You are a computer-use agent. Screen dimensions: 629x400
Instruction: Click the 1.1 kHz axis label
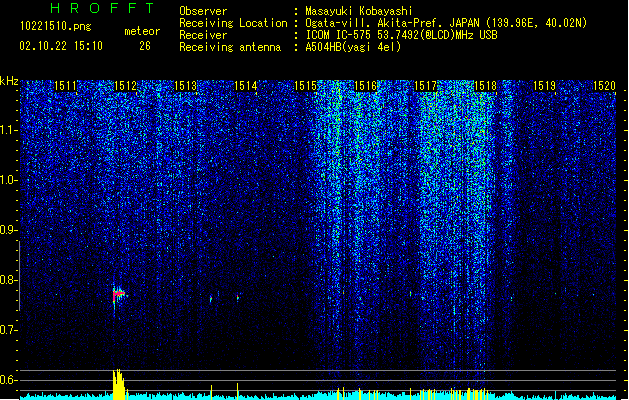click(x=8, y=130)
